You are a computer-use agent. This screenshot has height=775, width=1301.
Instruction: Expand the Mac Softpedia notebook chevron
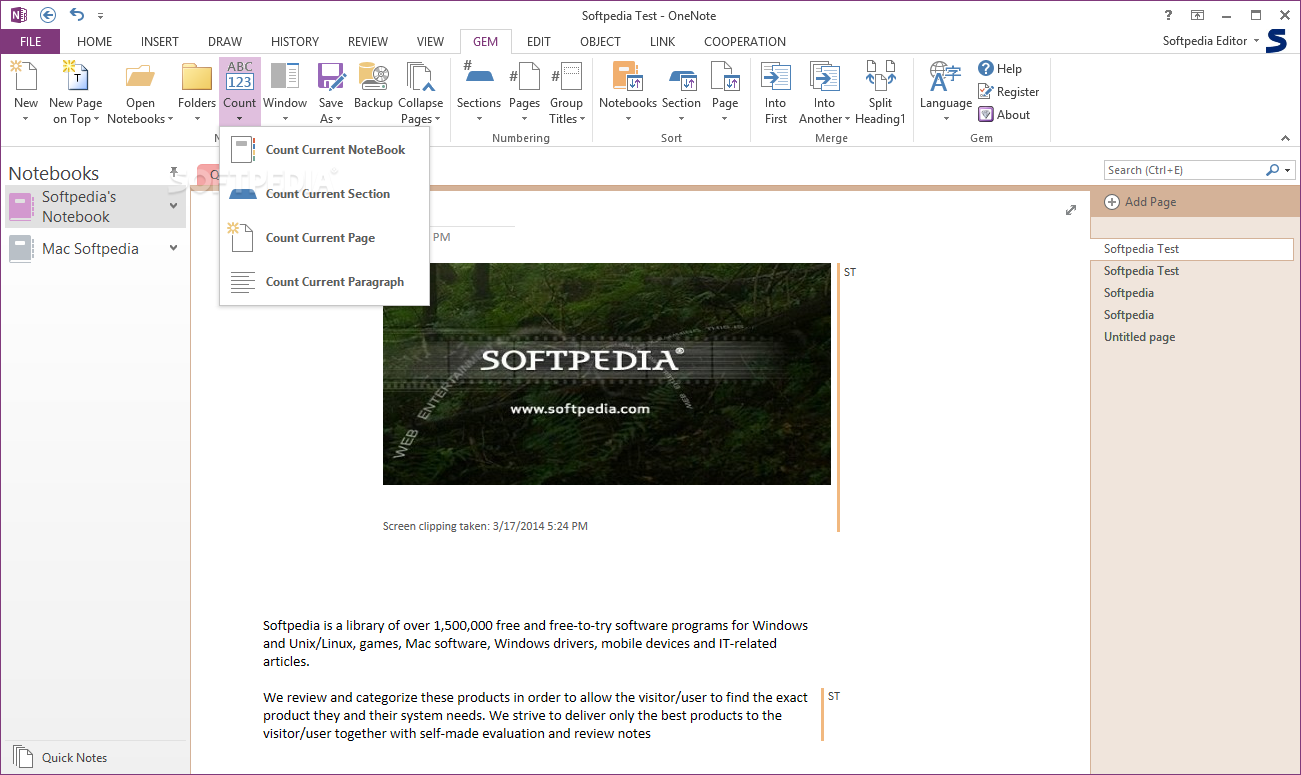coord(173,248)
